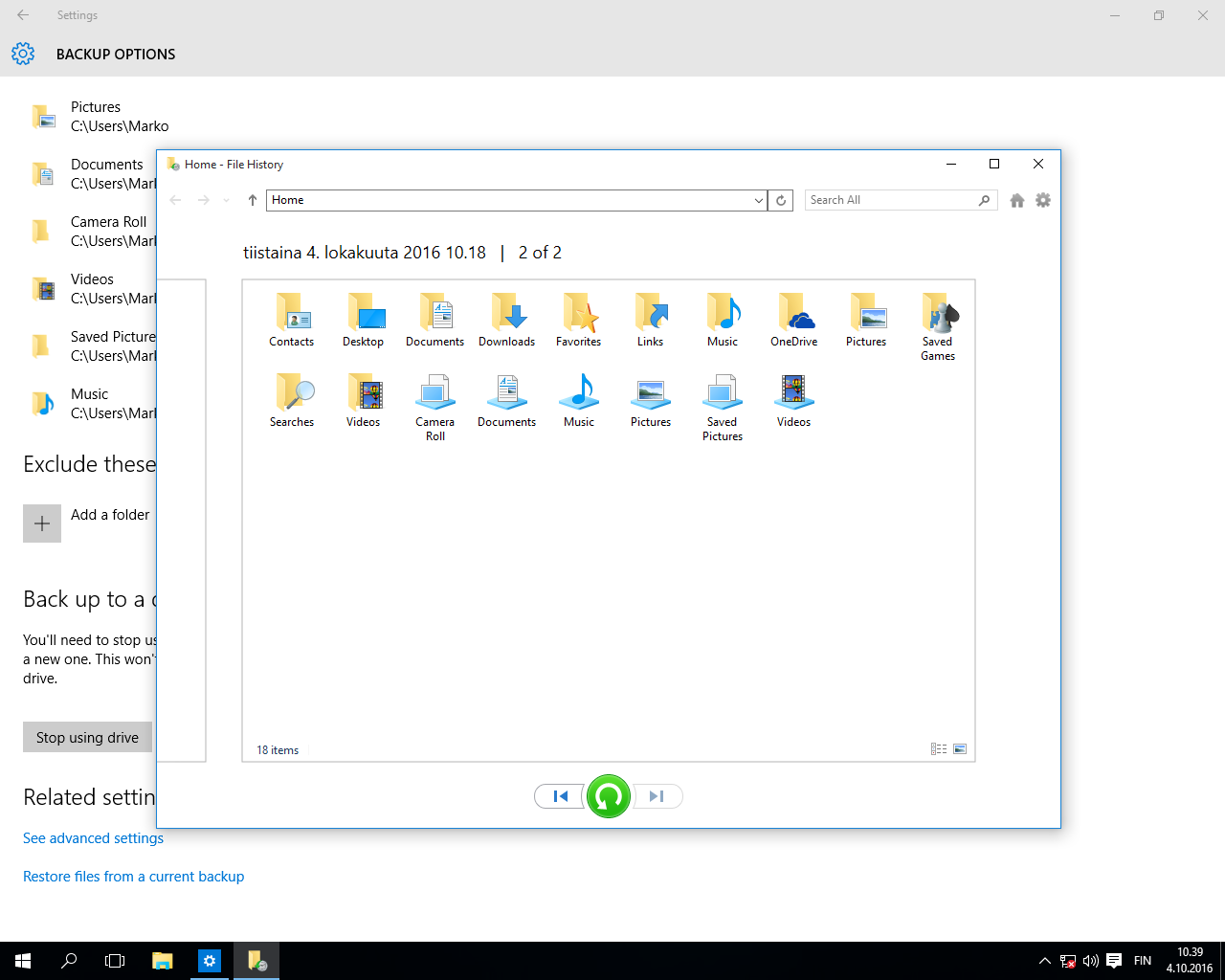Screen dimensions: 1225x980
Task: Open recent locations dropdown arrow
Action: (227, 200)
